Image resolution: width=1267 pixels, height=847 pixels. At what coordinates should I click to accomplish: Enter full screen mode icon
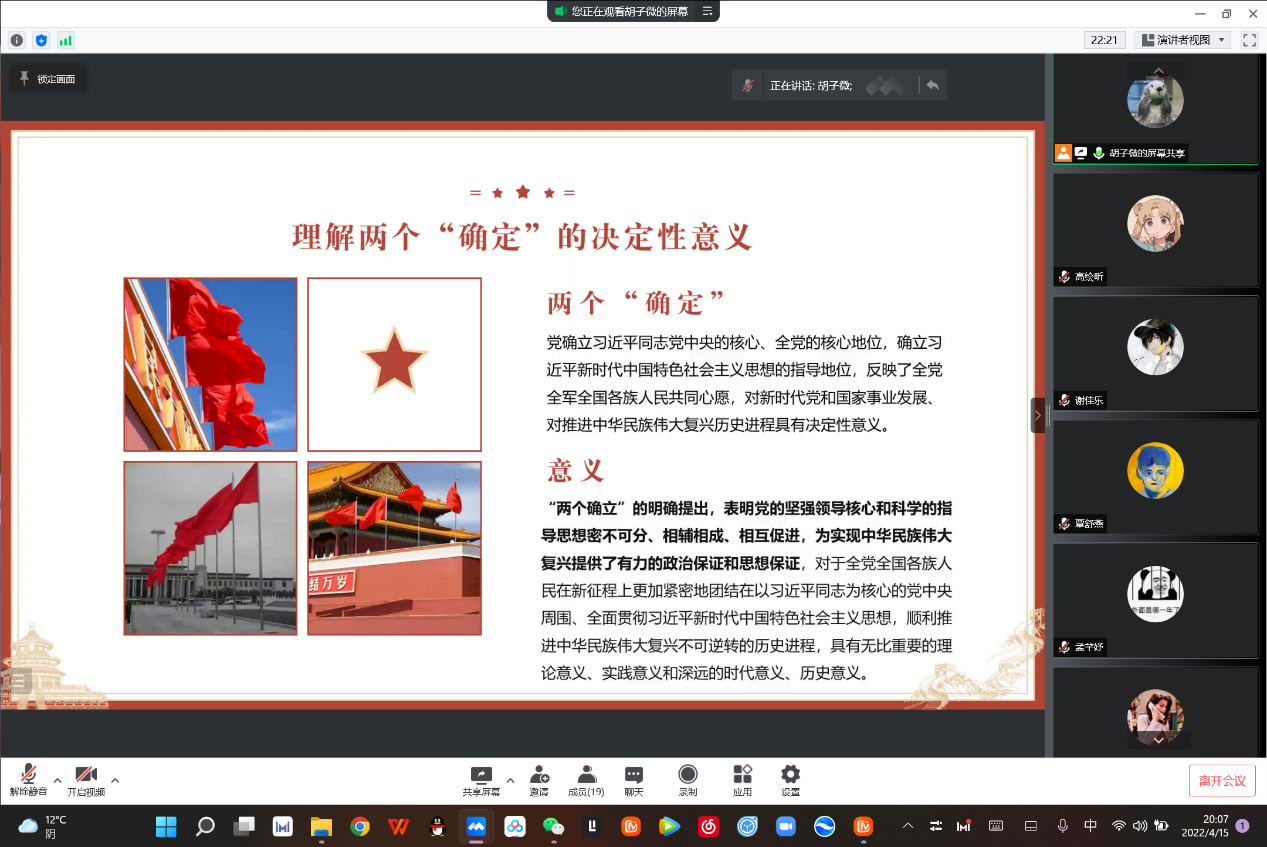click(x=1249, y=40)
